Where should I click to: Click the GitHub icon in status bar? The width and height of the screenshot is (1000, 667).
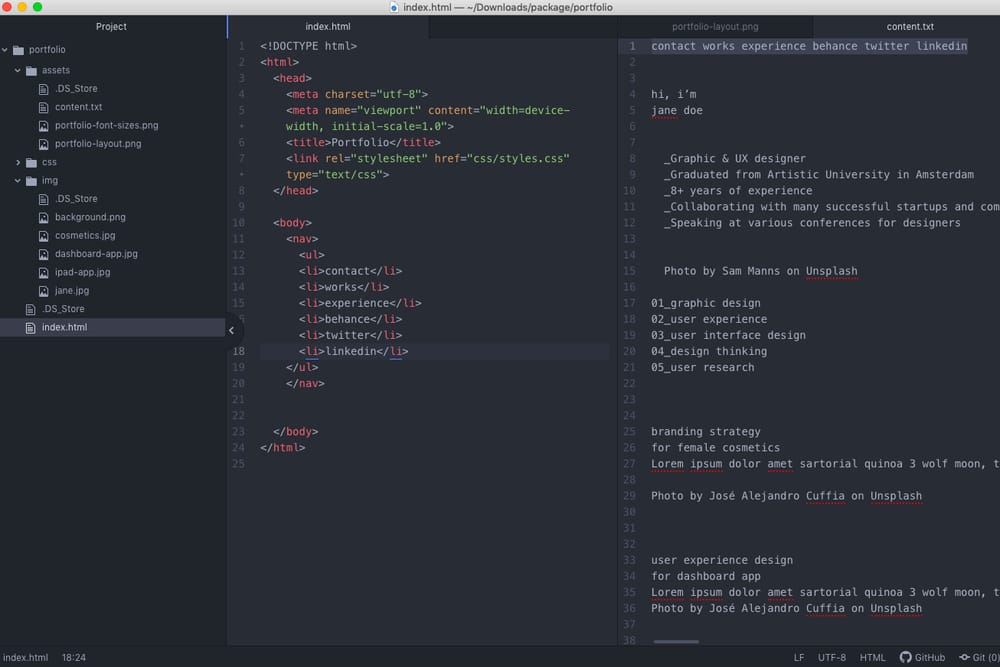(x=905, y=657)
